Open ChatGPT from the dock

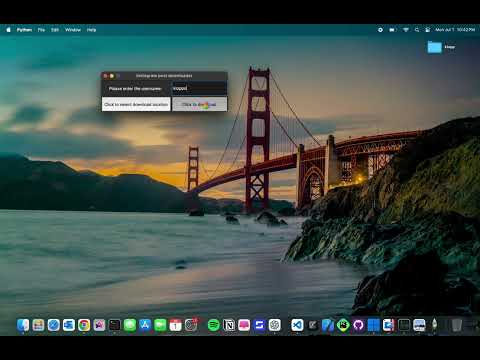pyautogui.click(x=275, y=325)
